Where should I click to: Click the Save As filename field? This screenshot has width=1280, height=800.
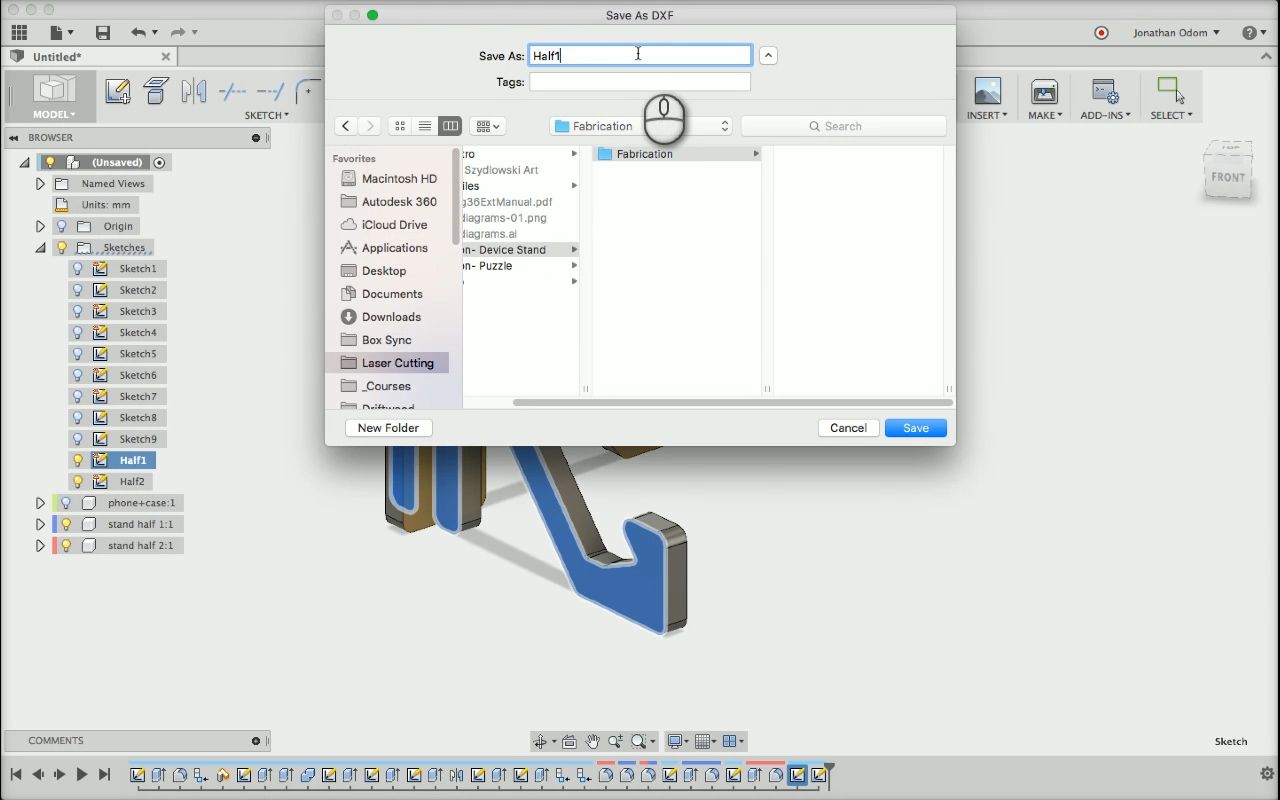pos(640,55)
